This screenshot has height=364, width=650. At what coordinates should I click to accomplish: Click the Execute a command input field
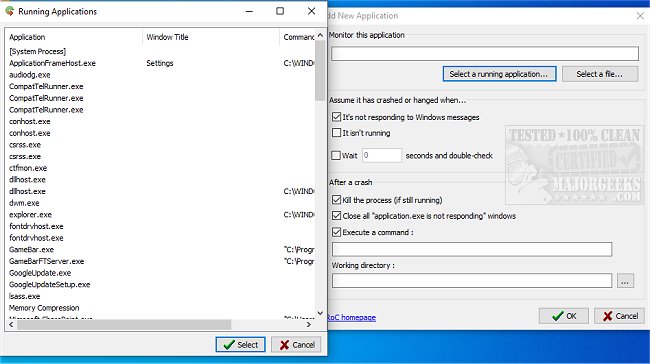pos(472,249)
